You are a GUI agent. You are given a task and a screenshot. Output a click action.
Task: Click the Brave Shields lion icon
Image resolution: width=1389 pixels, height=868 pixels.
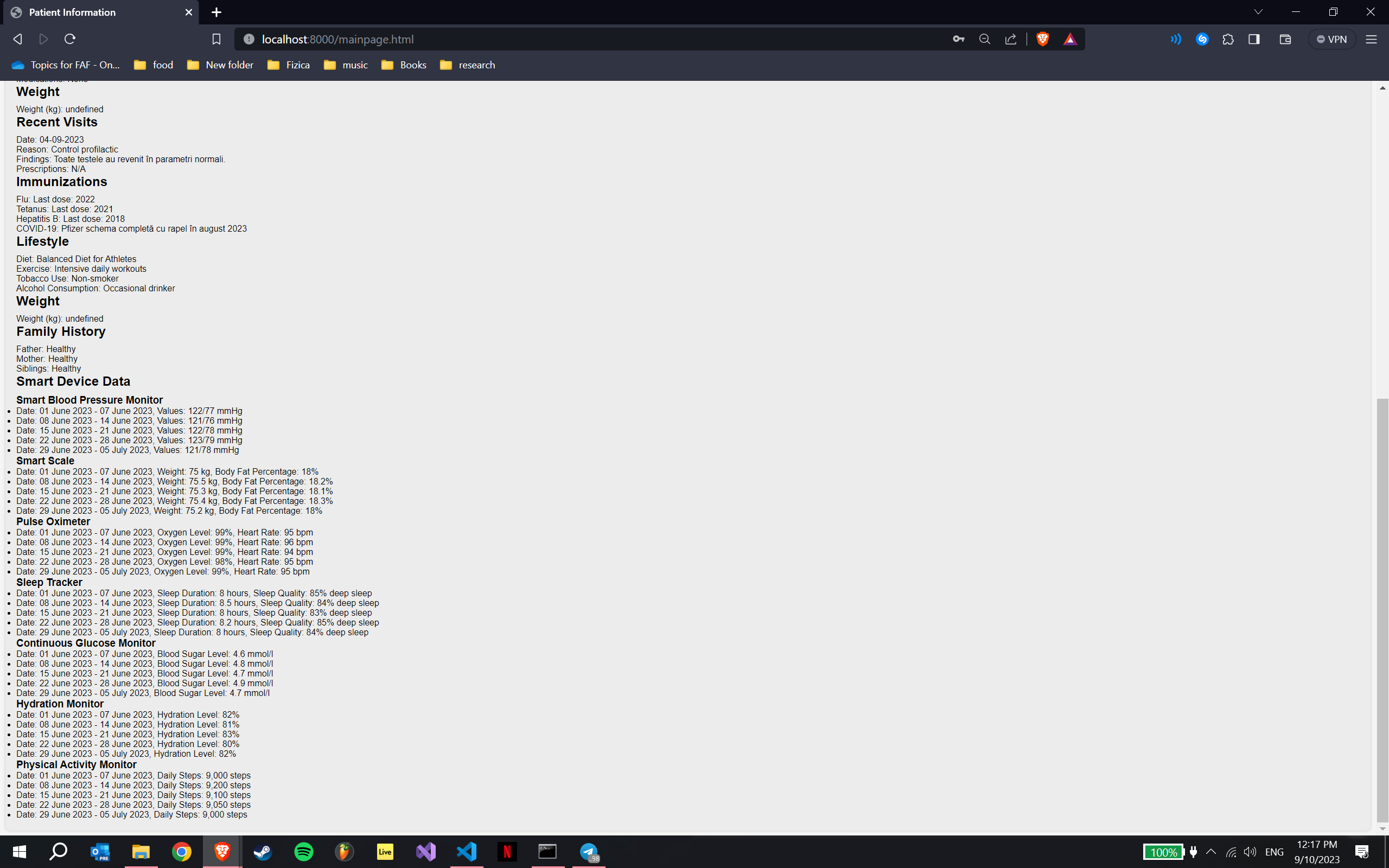point(1042,39)
